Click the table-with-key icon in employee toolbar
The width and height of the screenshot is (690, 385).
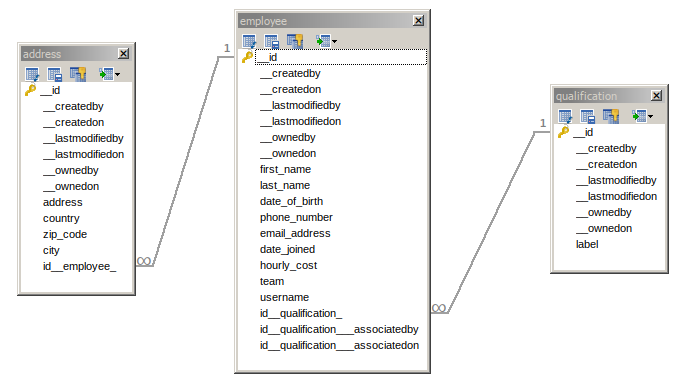(x=295, y=41)
